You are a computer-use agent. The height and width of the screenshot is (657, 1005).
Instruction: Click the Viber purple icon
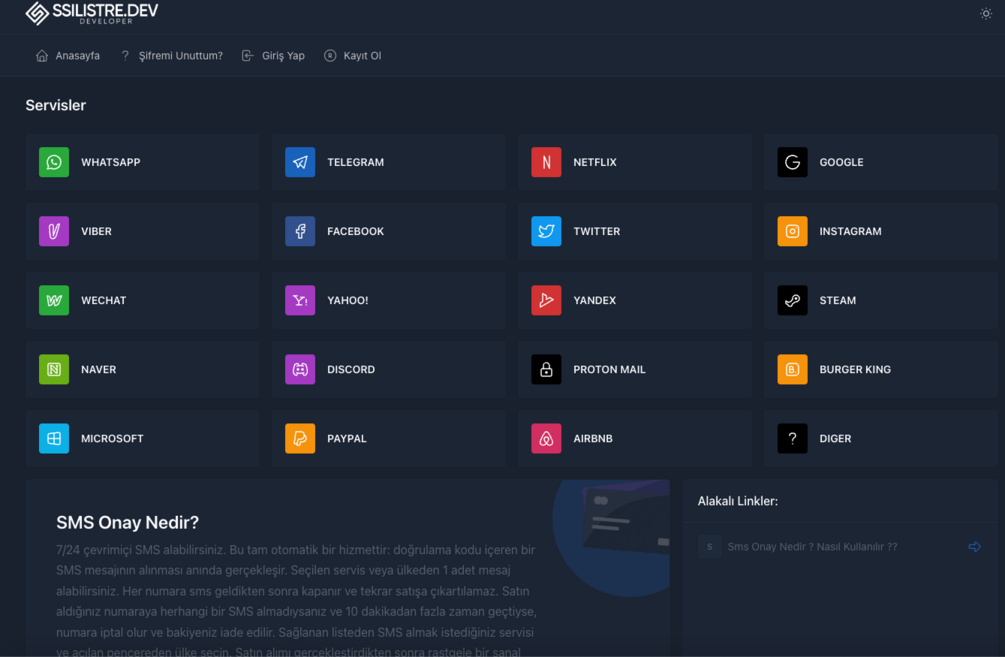(x=54, y=231)
